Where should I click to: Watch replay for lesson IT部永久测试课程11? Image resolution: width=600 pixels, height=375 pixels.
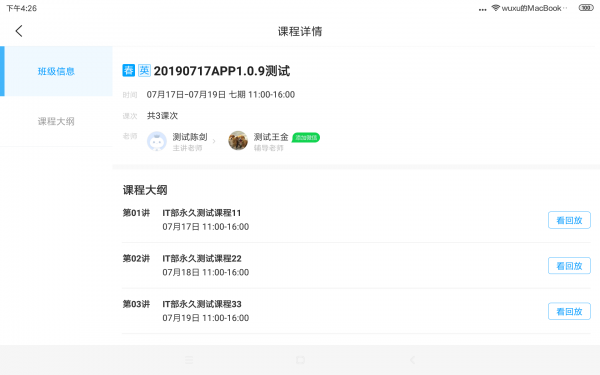569,220
